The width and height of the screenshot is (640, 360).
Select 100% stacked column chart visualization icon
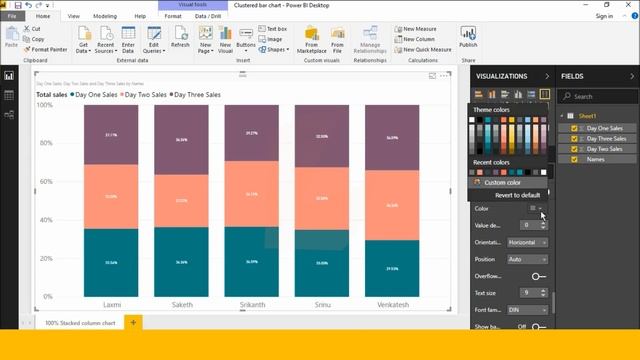(x=544, y=94)
